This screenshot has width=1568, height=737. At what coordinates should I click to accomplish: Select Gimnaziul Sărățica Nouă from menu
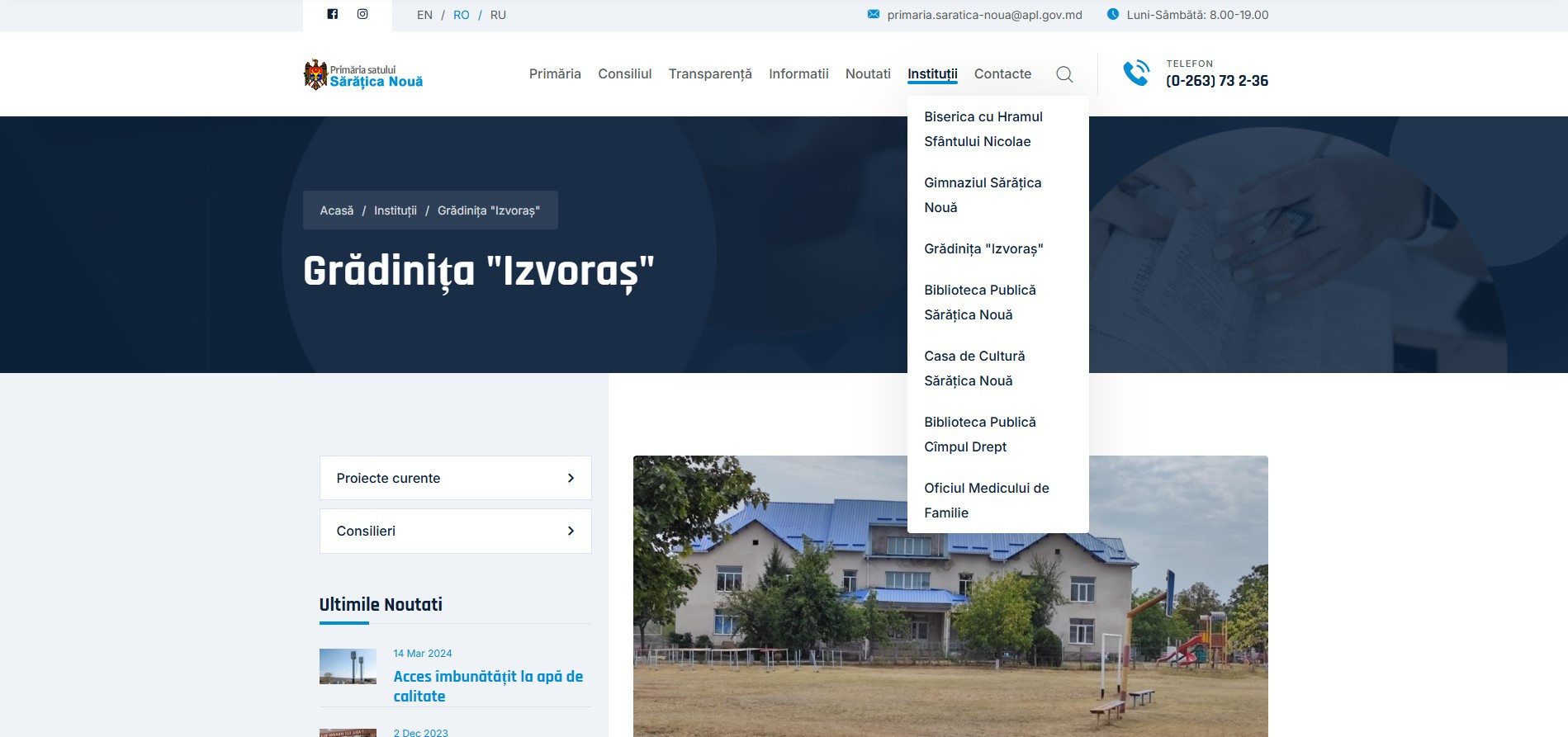coord(982,195)
